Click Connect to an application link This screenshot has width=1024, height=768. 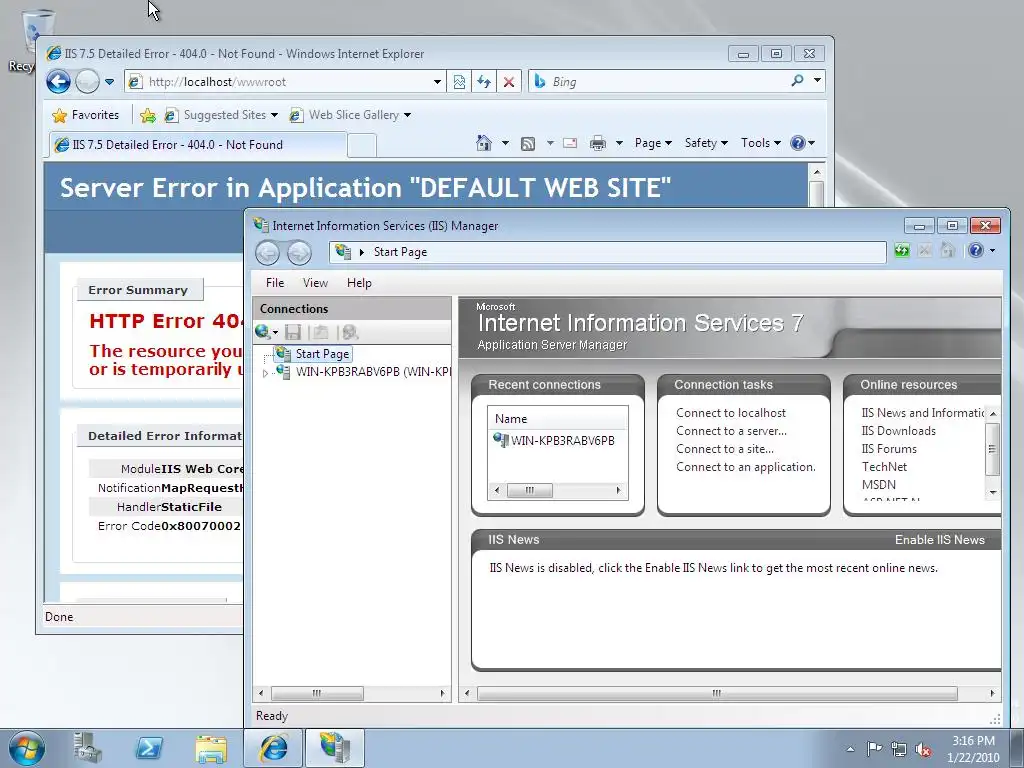pyautogui.click(x=746, y=467)
